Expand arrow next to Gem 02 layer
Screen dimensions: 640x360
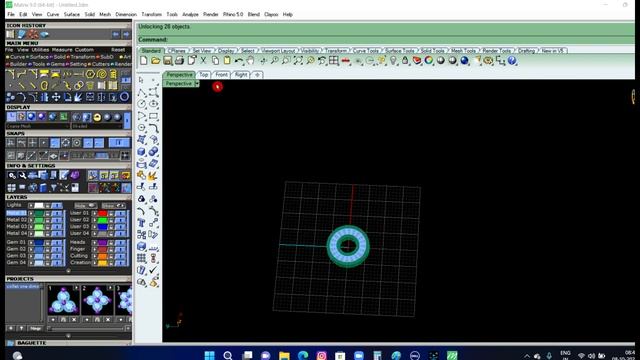click(31, 249)
